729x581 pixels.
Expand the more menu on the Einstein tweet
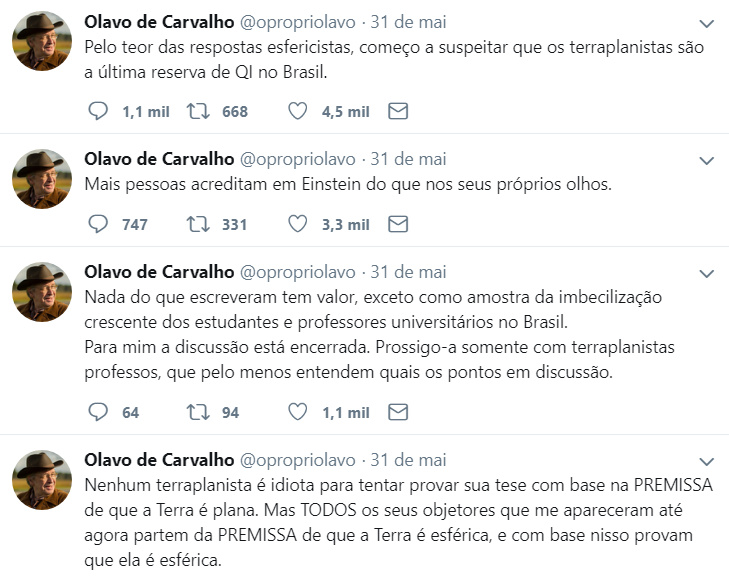pyautogui.click(x=706, y=160)
